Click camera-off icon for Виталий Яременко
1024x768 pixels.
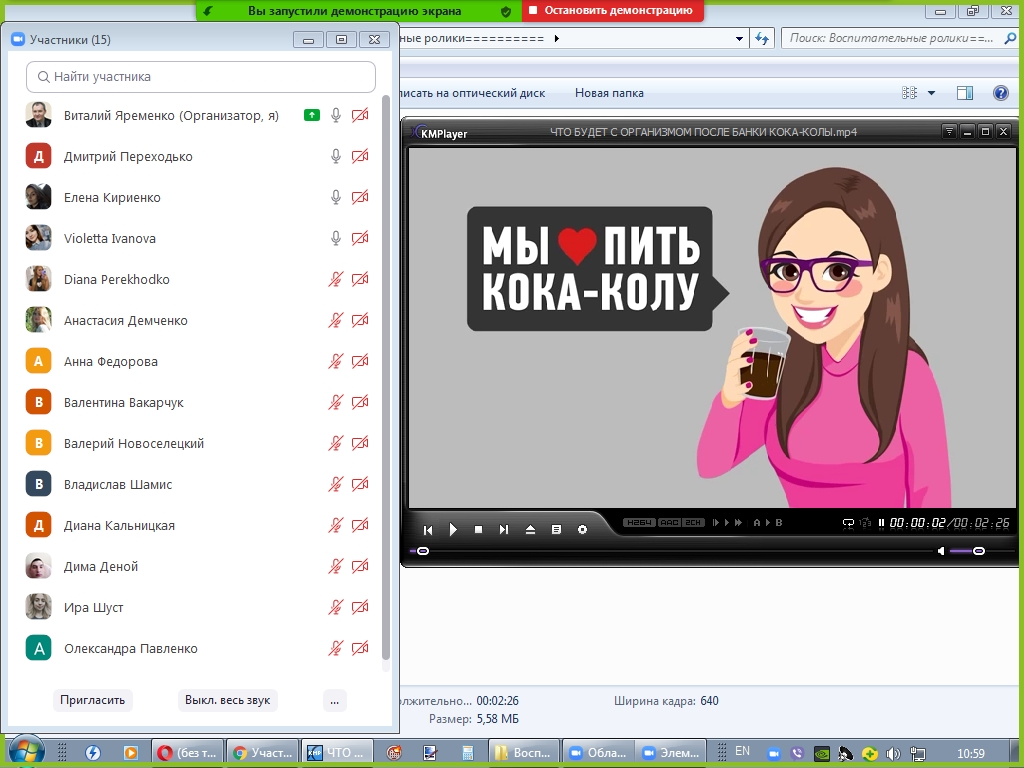click(360, 116)
